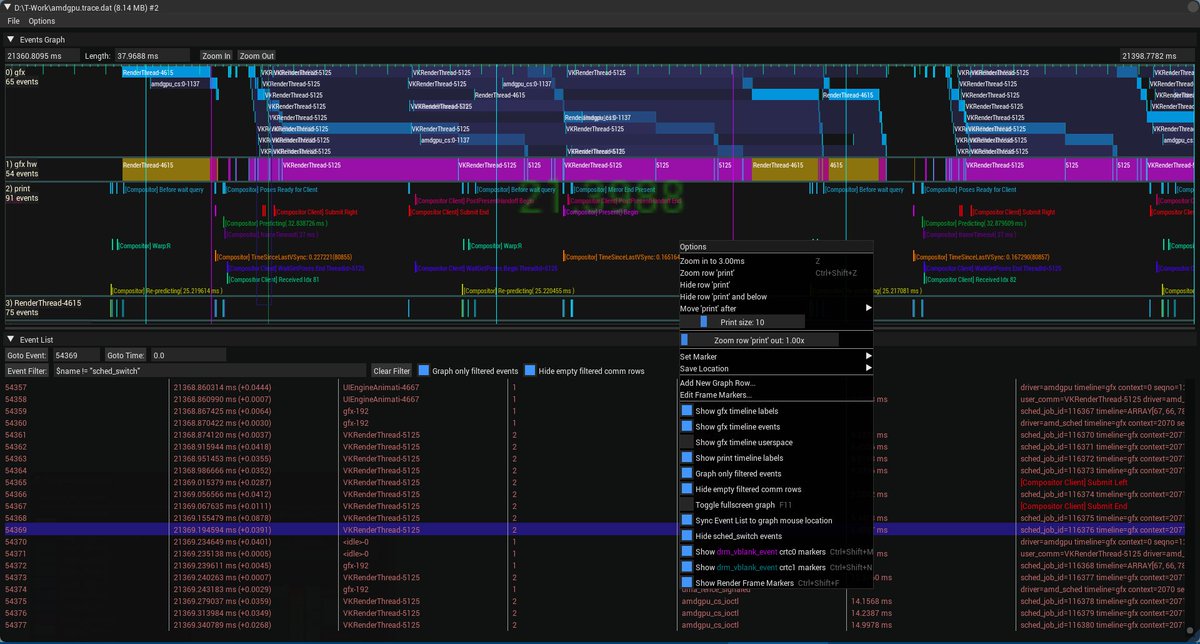This screenshot has height=644, width=1200.
Task: Focus the event filter expression field
Action: click(210, 371)
